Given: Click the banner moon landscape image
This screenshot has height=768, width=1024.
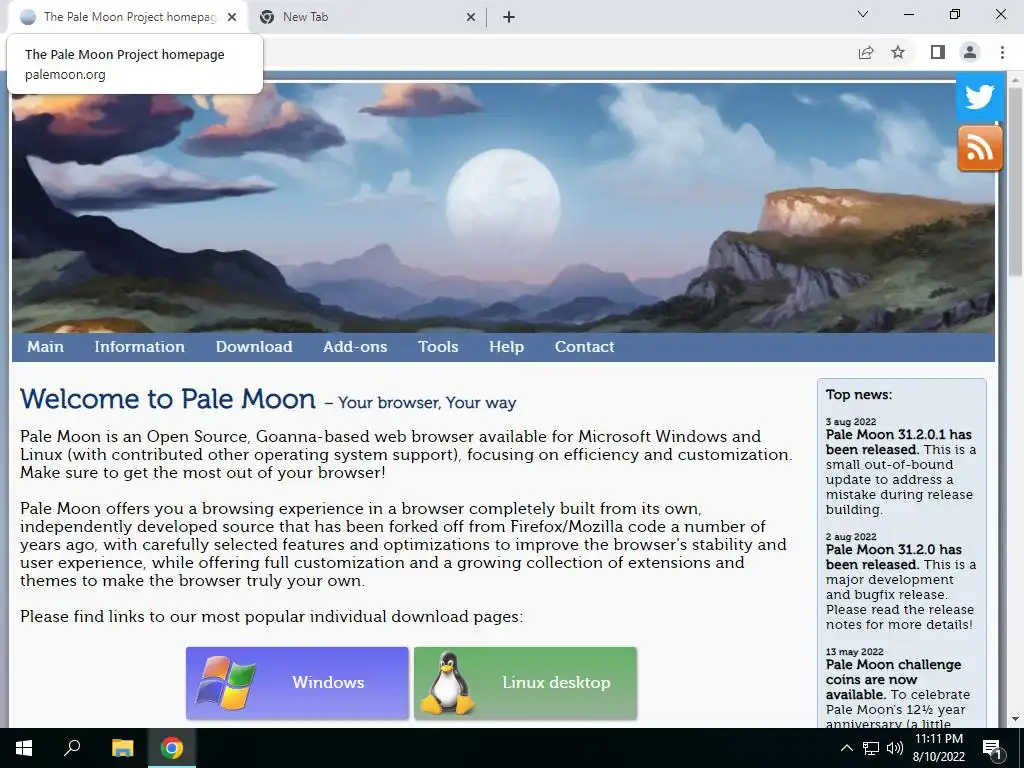Looking at the screenshot, I should coord(503,208).
